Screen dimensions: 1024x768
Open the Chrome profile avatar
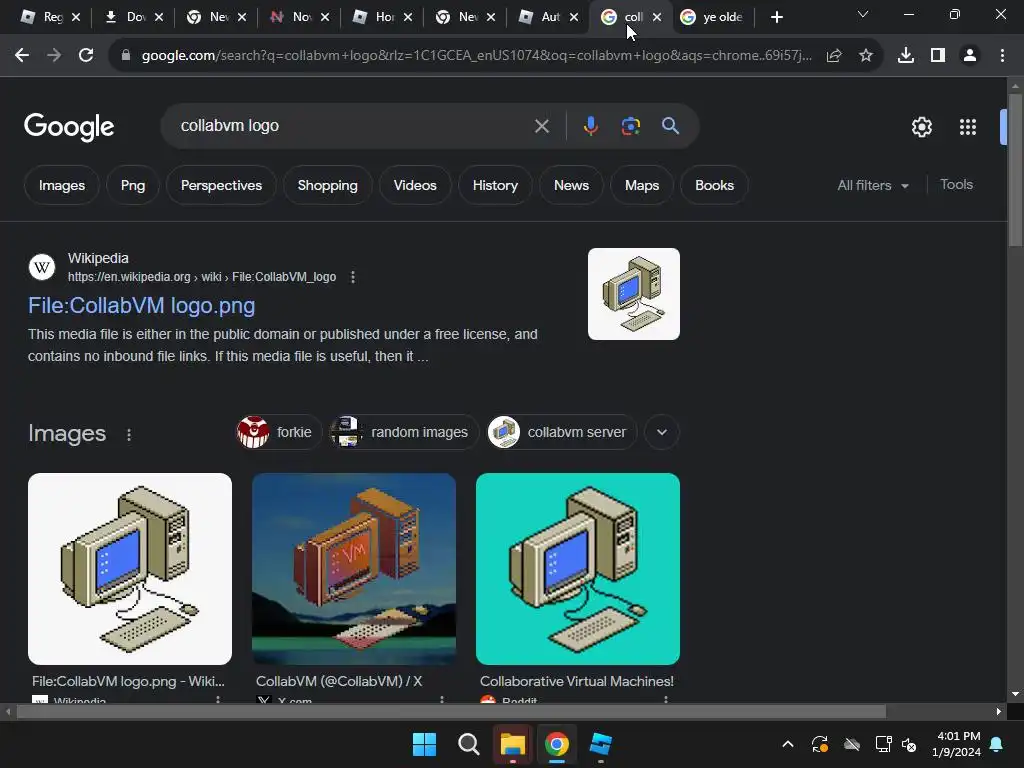[x=970, y=56]
